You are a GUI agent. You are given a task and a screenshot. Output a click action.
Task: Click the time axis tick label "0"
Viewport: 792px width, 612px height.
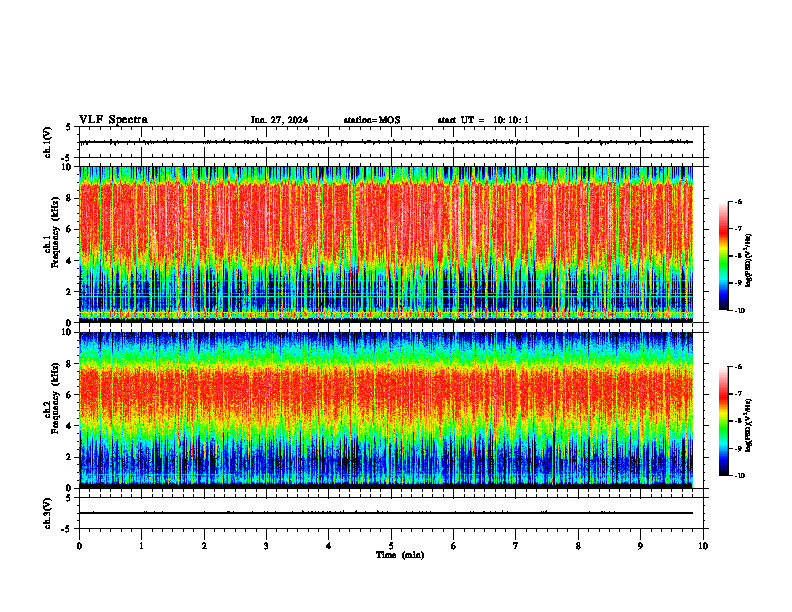(79, 546)
